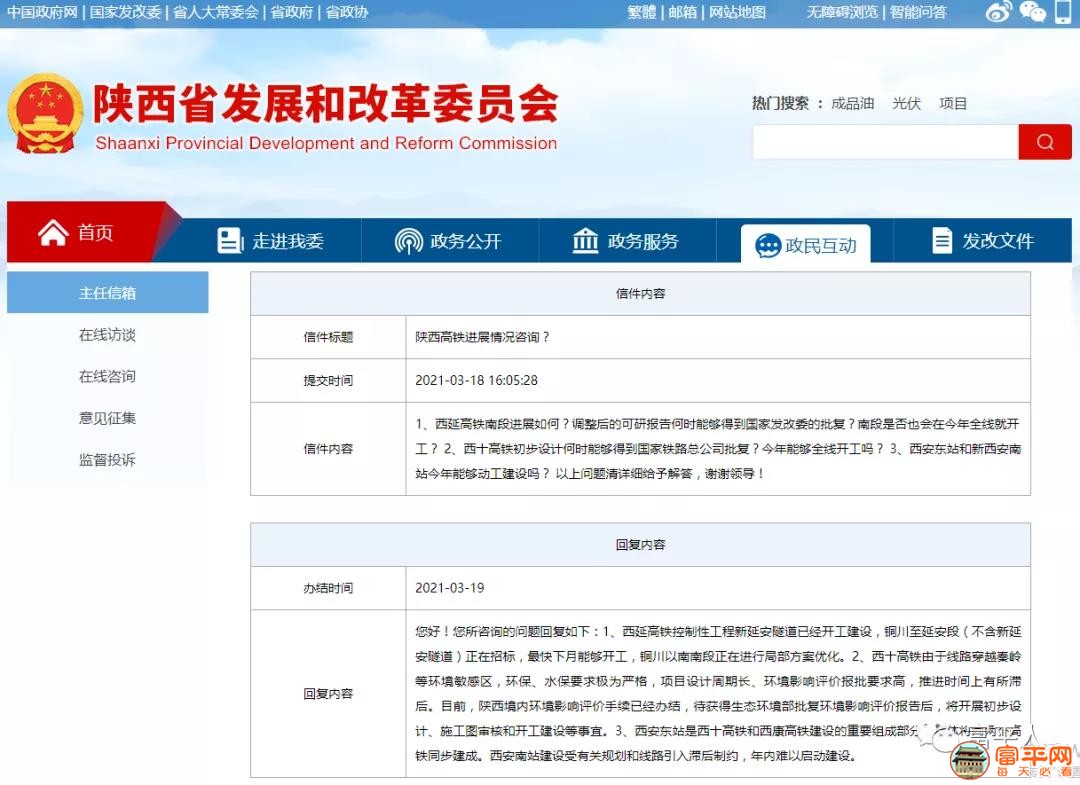The width and height of the screenshot is (1080, 785).
Task: Open the 发改文件 navigation tab
Action: tap(983, 241)
